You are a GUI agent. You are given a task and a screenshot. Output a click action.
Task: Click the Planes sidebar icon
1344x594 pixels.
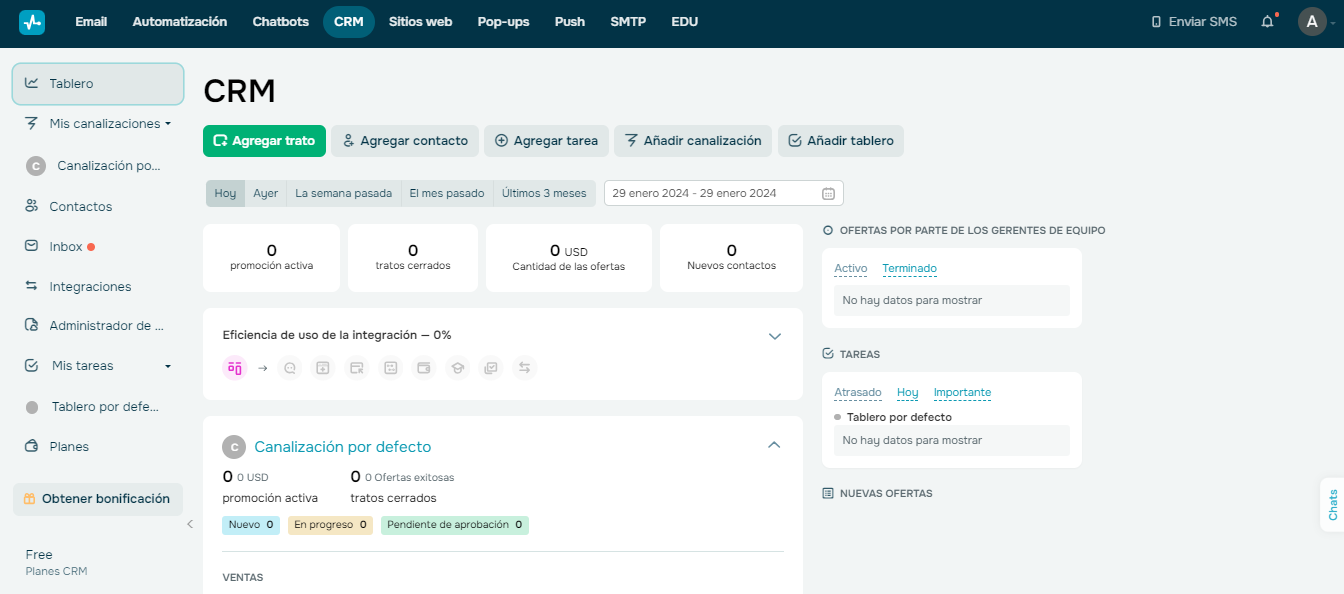click(x=33, y=446)
